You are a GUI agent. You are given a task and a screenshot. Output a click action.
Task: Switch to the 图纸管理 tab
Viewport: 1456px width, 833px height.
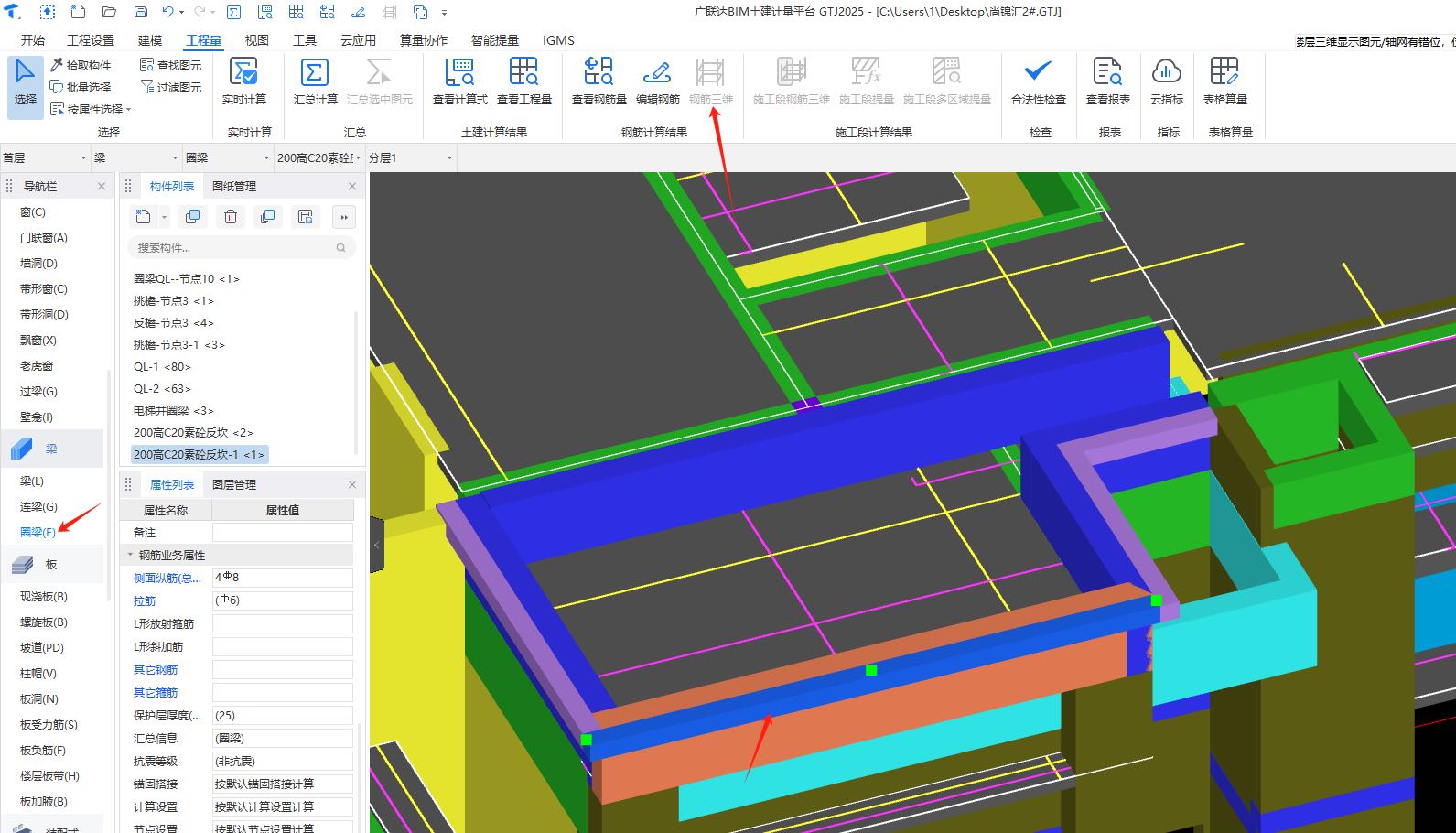click(x=234, y=186)
